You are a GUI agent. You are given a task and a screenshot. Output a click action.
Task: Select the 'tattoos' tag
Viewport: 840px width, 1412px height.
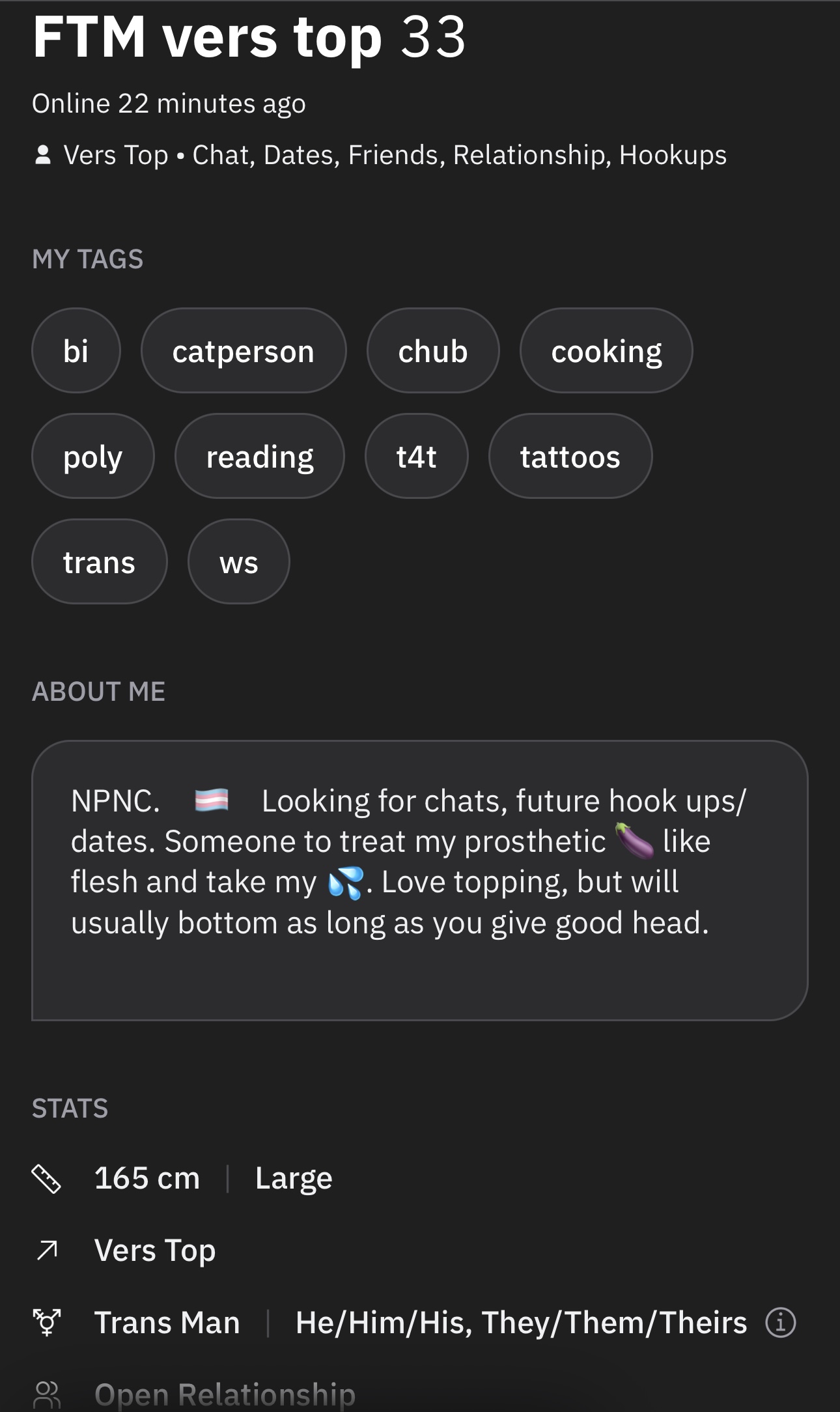570,456
